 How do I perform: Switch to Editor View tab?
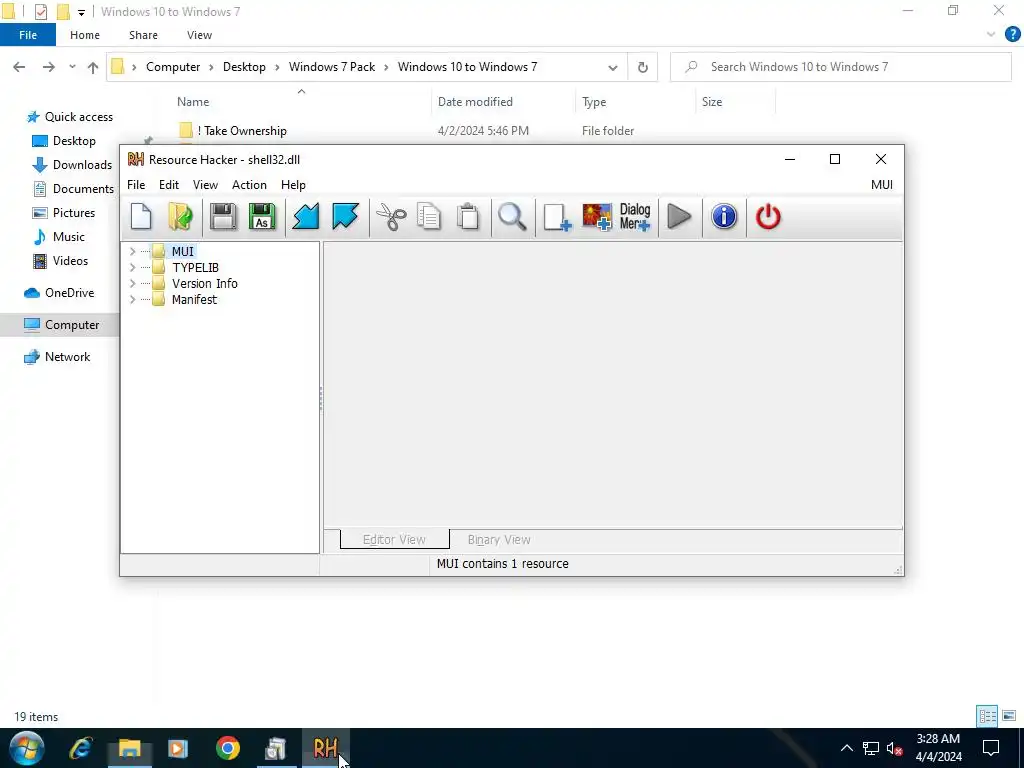(394, 539)
